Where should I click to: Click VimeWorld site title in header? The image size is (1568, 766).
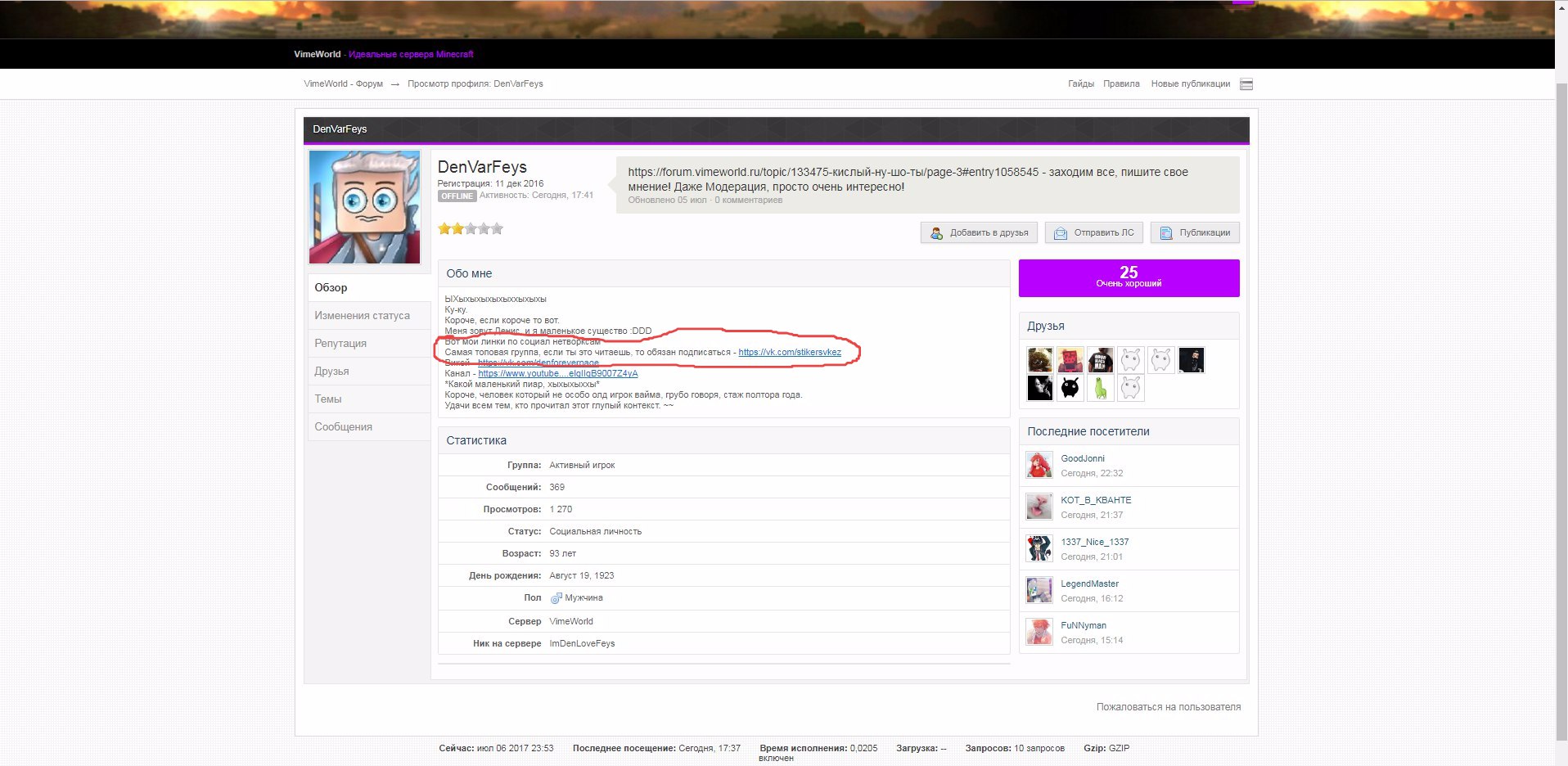tap(318, 54)
